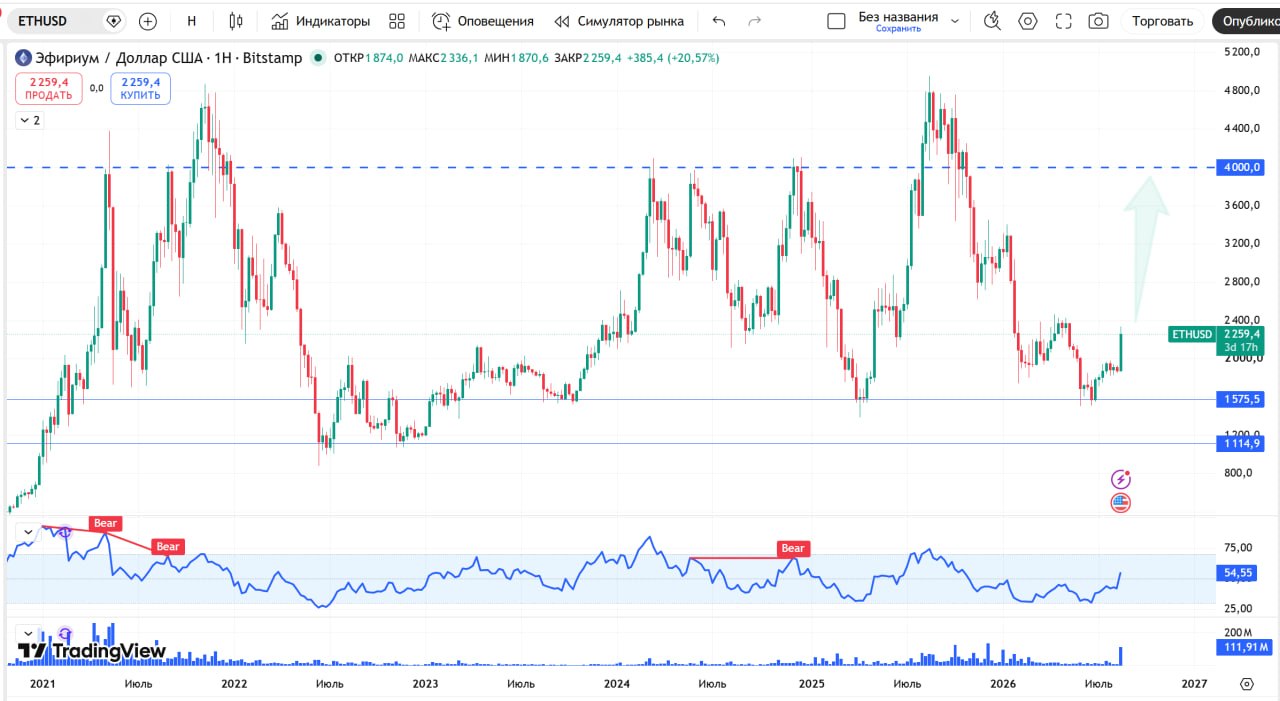Click the Без названия layout name
1280x701 pixels.
coord(898,16)
